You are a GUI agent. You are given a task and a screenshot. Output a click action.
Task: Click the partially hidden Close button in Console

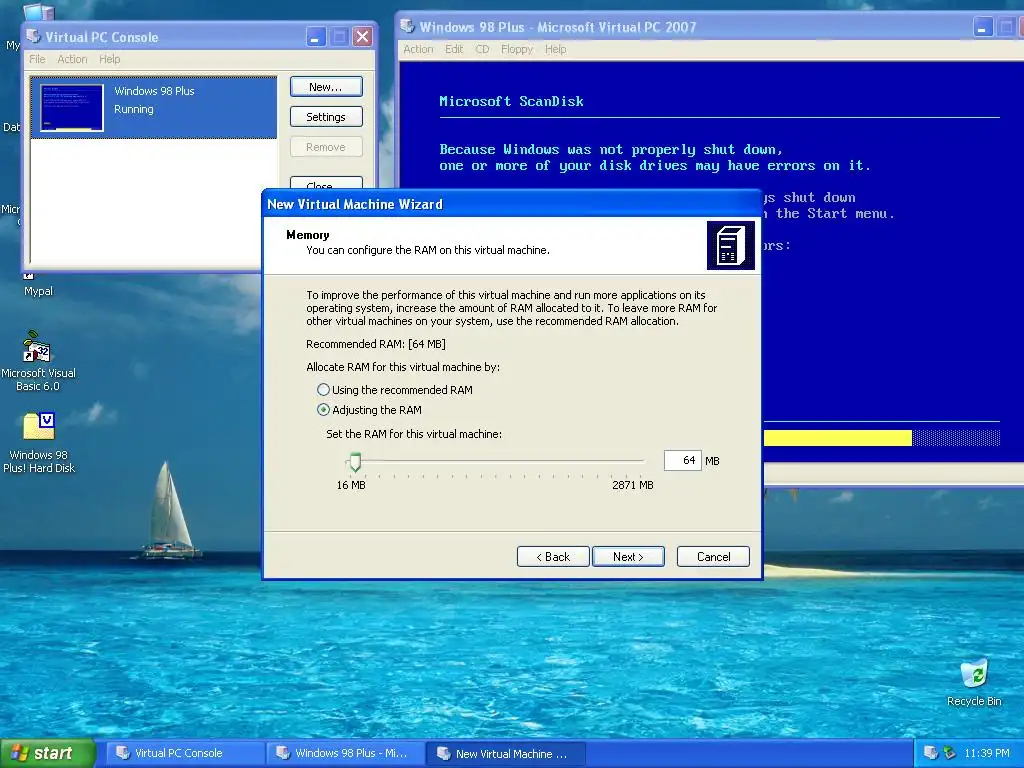coord(326,183)
